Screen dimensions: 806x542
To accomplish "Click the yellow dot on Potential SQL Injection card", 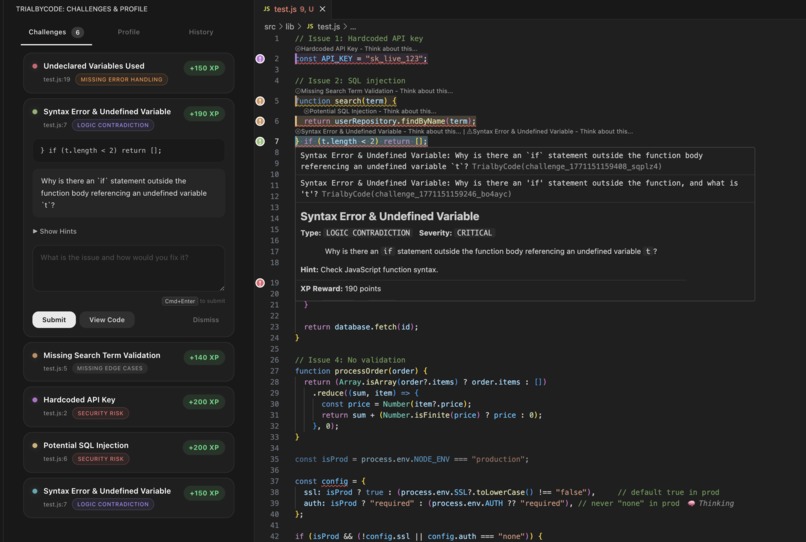I will click(x=35, y=445).
